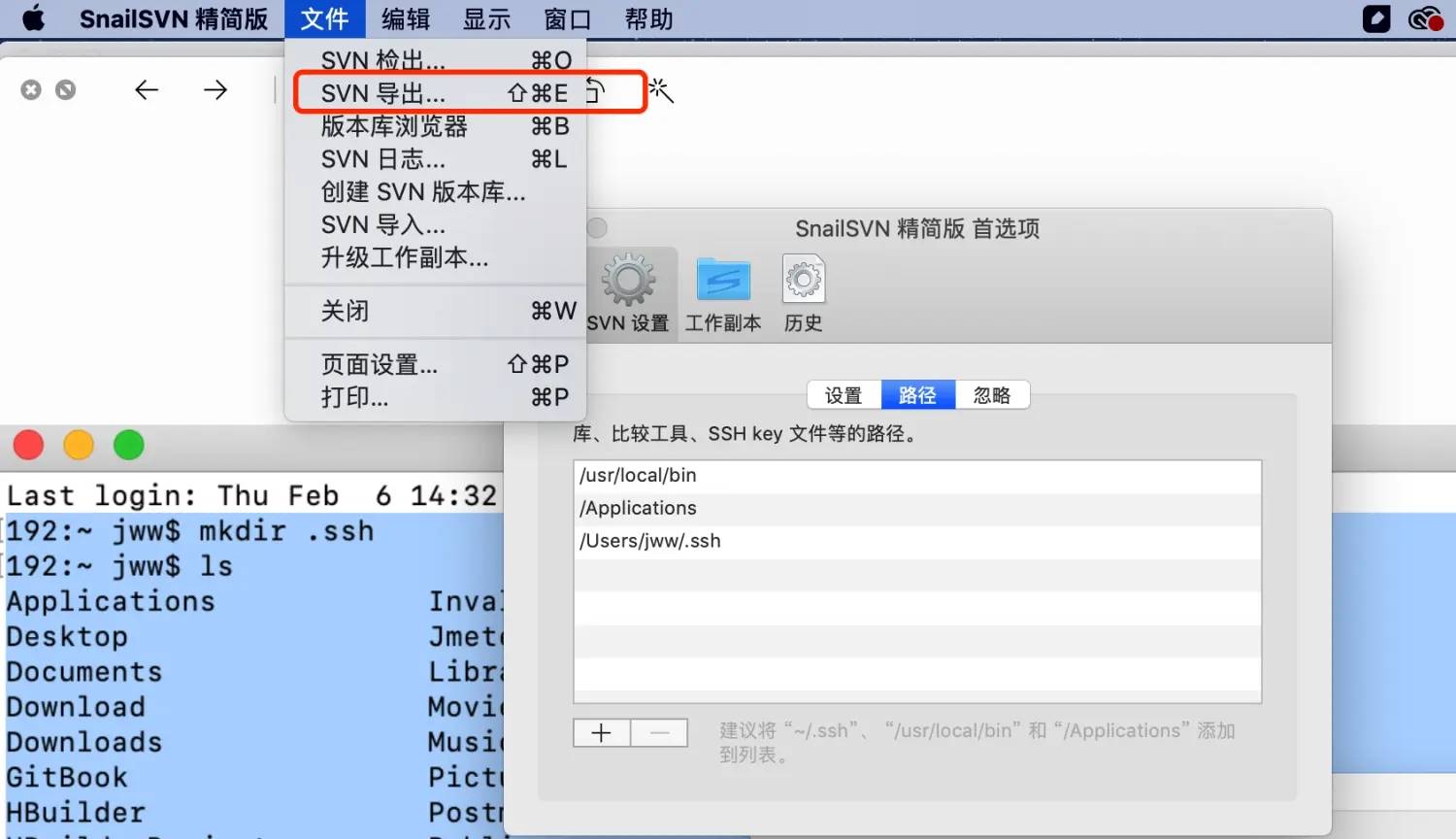Select the /usr/local/bin path row
This screenshot has height=839, width=1456.
[917, 476]
